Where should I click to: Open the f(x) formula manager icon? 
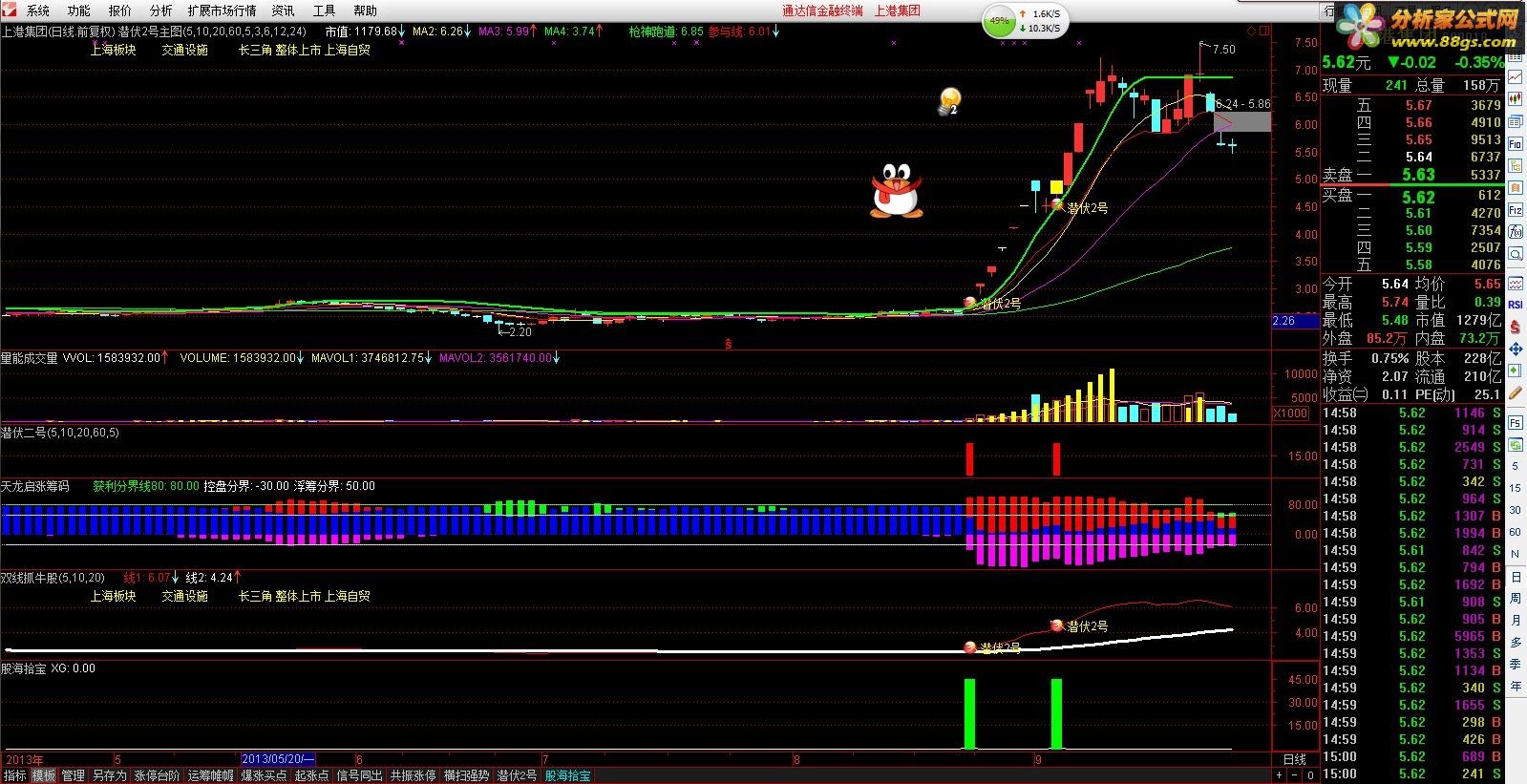pos(1516,231)
